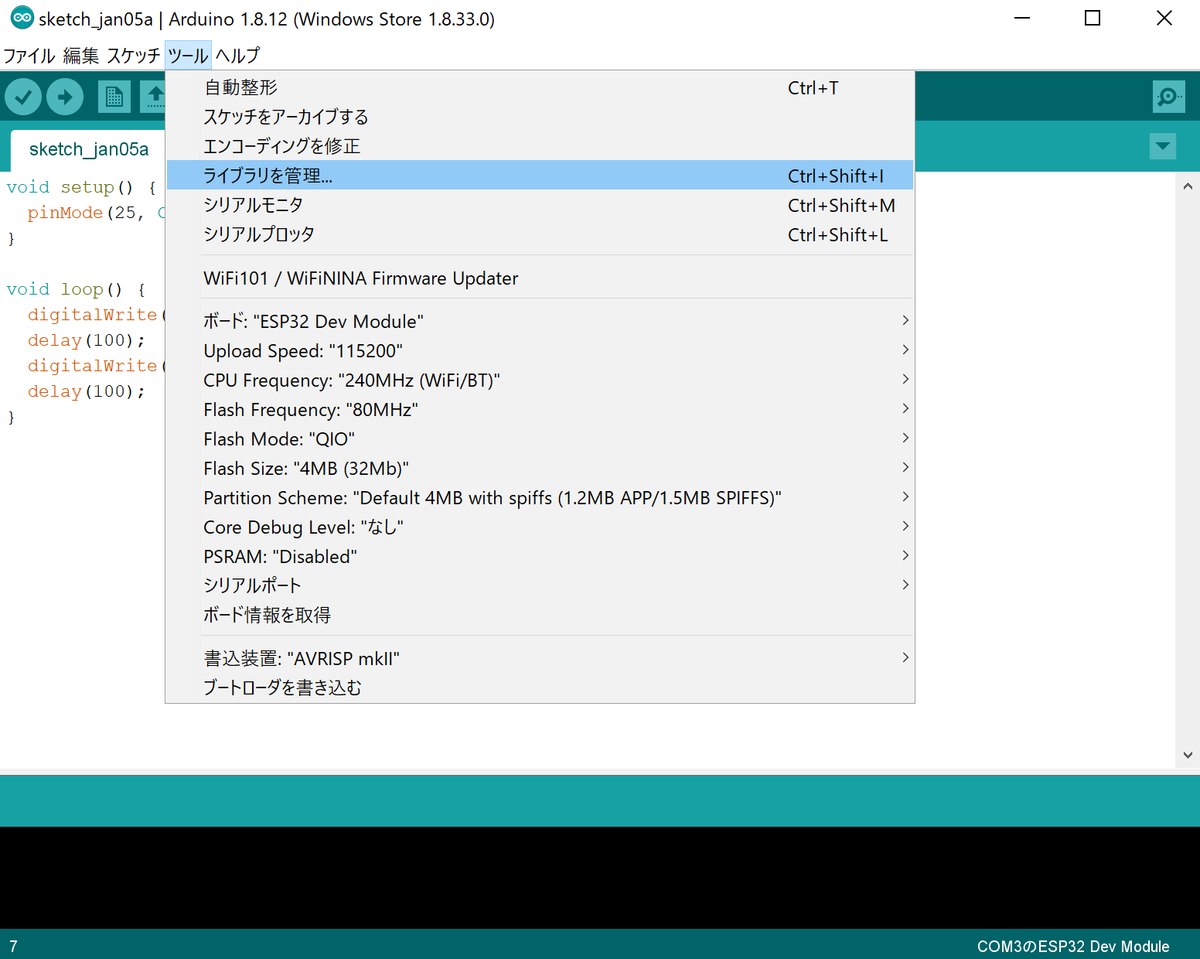This screenshot has width=1200, height=959.
Task: Expand the Core Debug Level submenu
Action: (x=540, y=527)
